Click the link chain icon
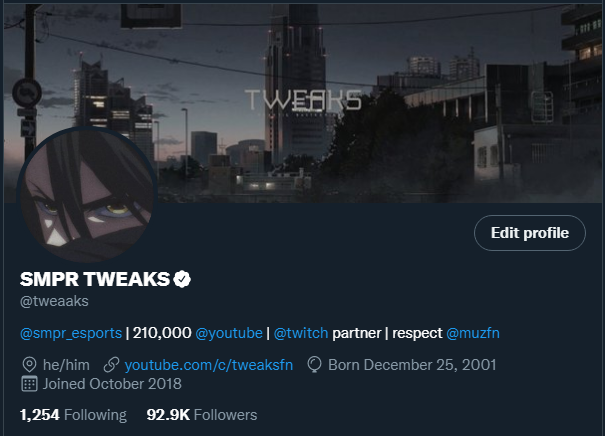This screenshot has width=605, height=436. tap(112, 365)
